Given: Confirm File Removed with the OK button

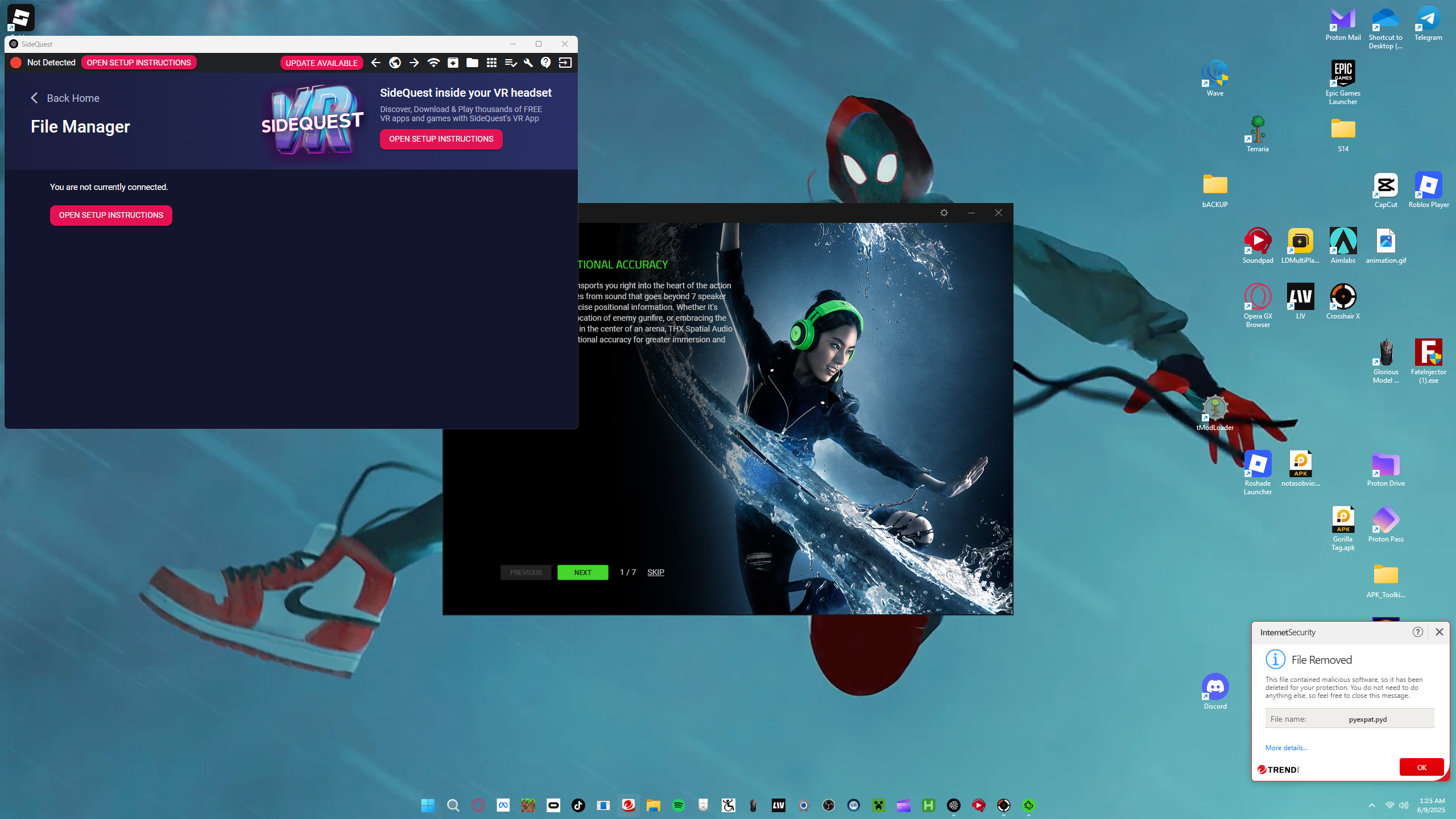Looking at the screenshot, I should [1421, 767].
